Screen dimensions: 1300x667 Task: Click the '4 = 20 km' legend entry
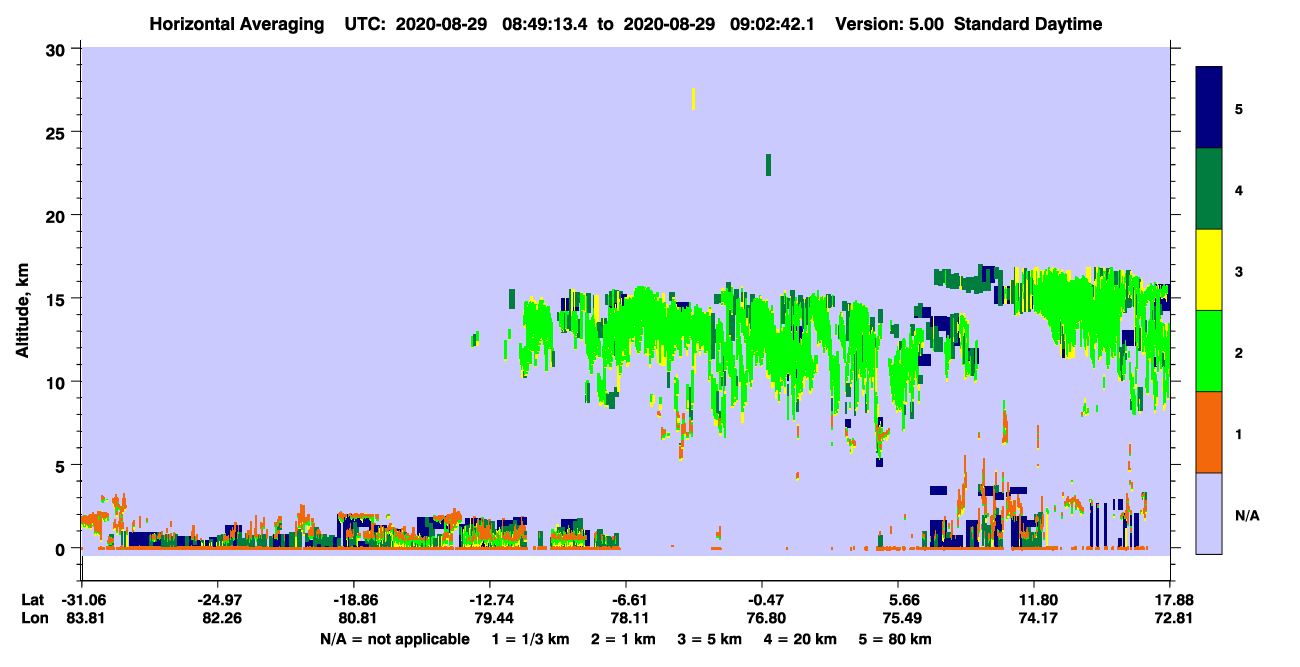798,639
